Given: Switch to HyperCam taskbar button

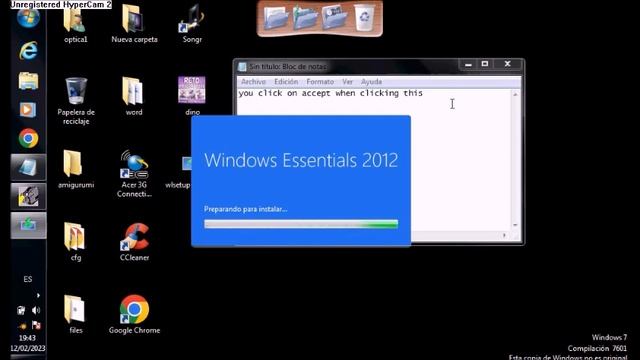Looking at the screenshot, I should point(28,196).
